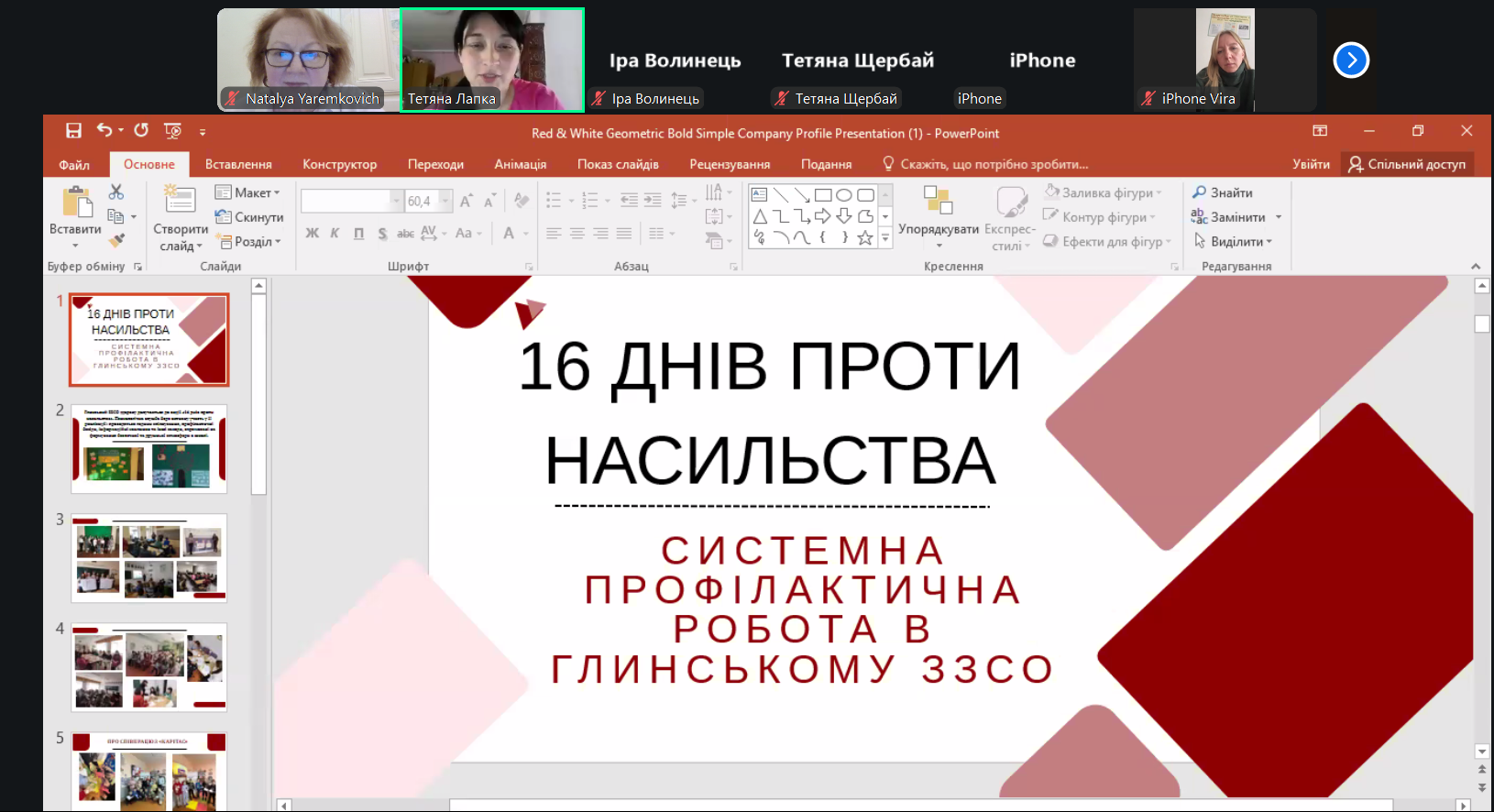Start slideshow from beginning in quick access toolbar
The width and height of the screenshot is (1494, 812).
coord(172,131)
